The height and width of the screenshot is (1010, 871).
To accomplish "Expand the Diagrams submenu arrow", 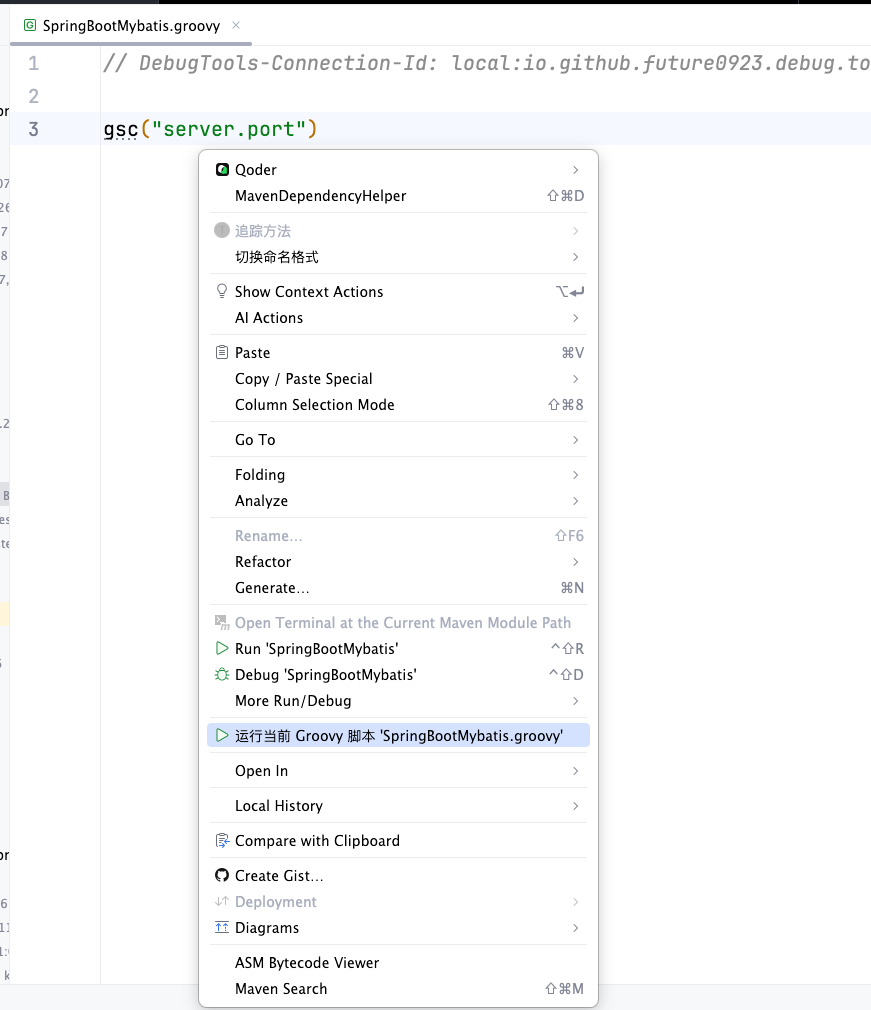I will pos(575,928).
